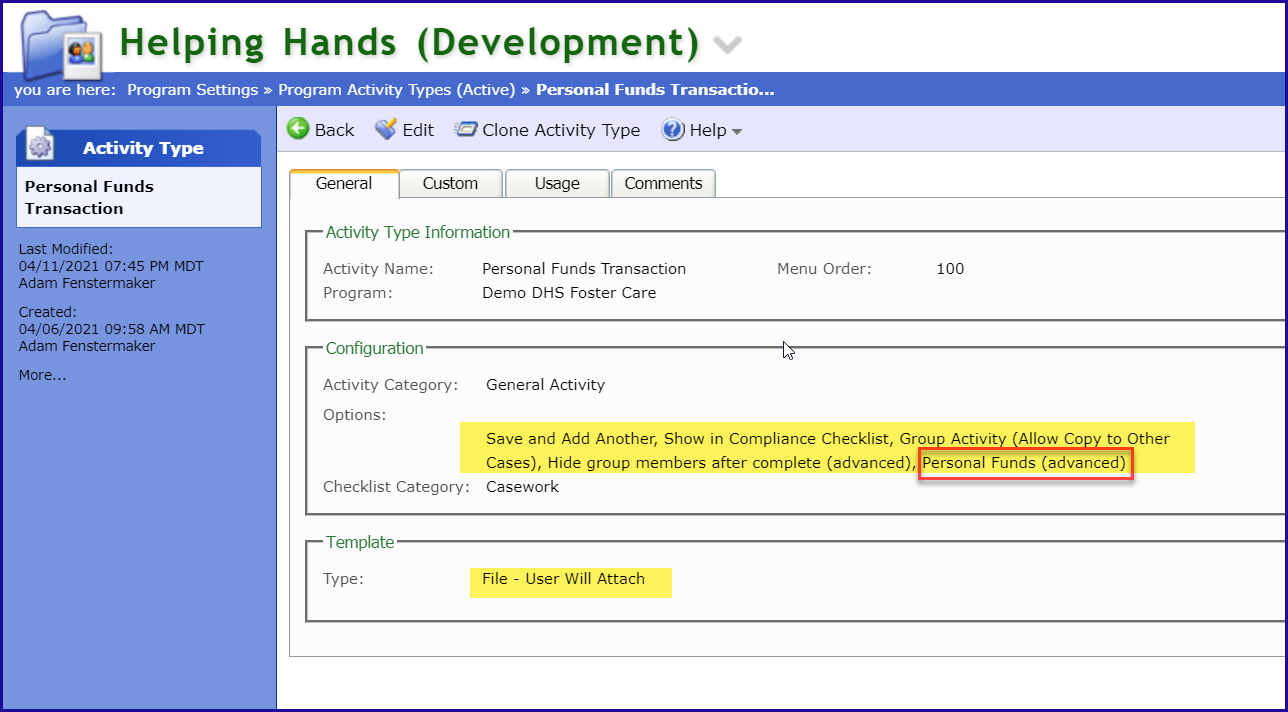Click the green Back arrow icon
1288x712 pixels.
[298, 129]
